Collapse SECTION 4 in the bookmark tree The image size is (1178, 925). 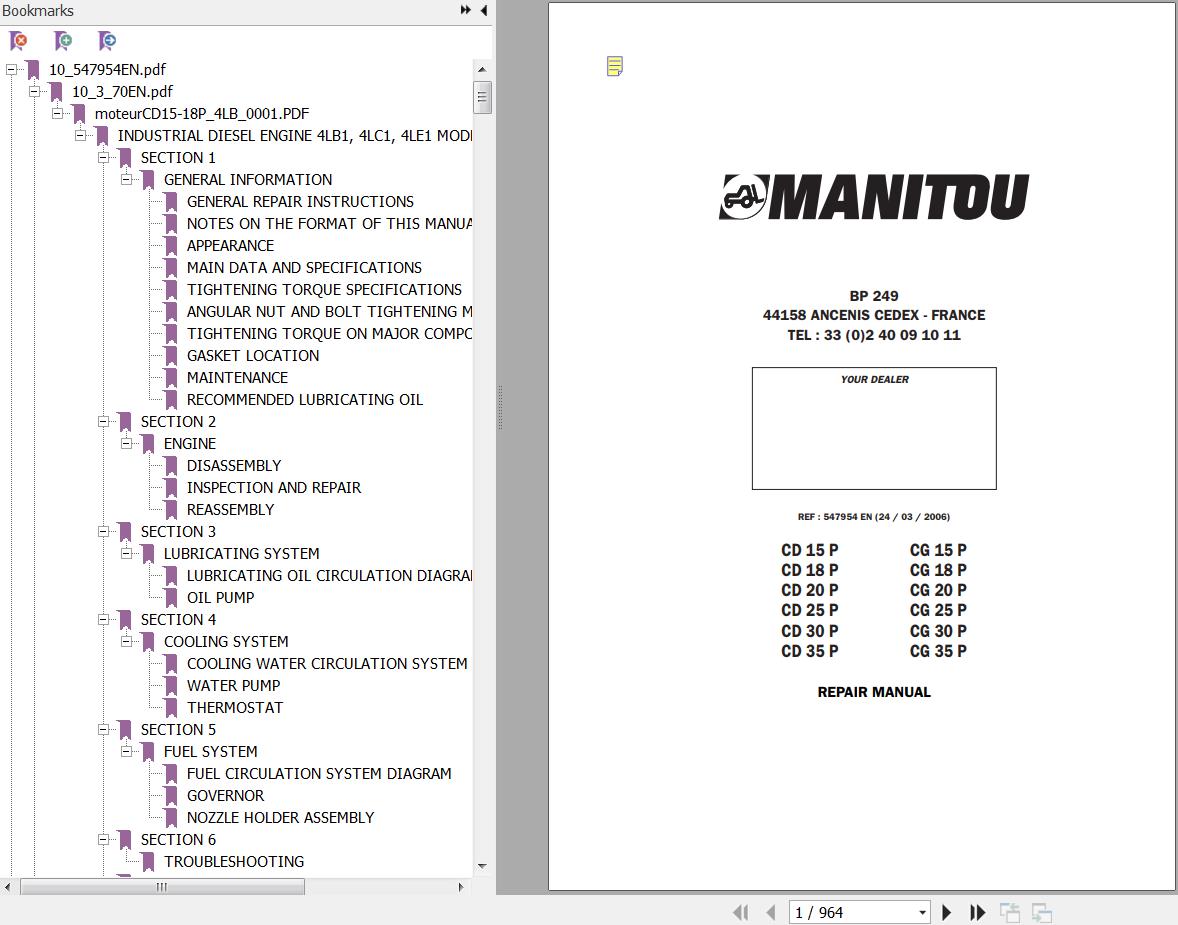tap(103, 619)
